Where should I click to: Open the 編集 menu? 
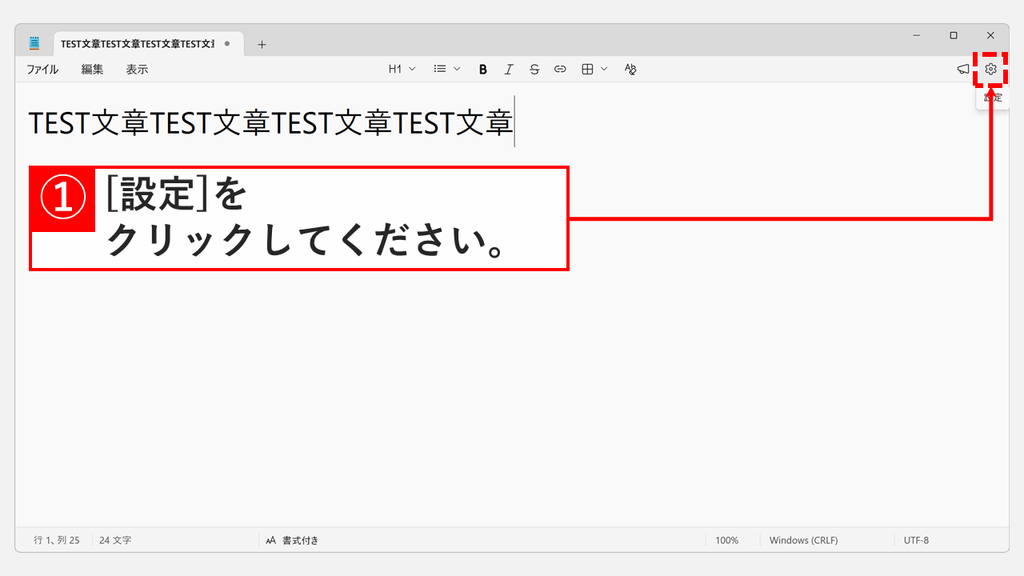[x=92, y=69]
